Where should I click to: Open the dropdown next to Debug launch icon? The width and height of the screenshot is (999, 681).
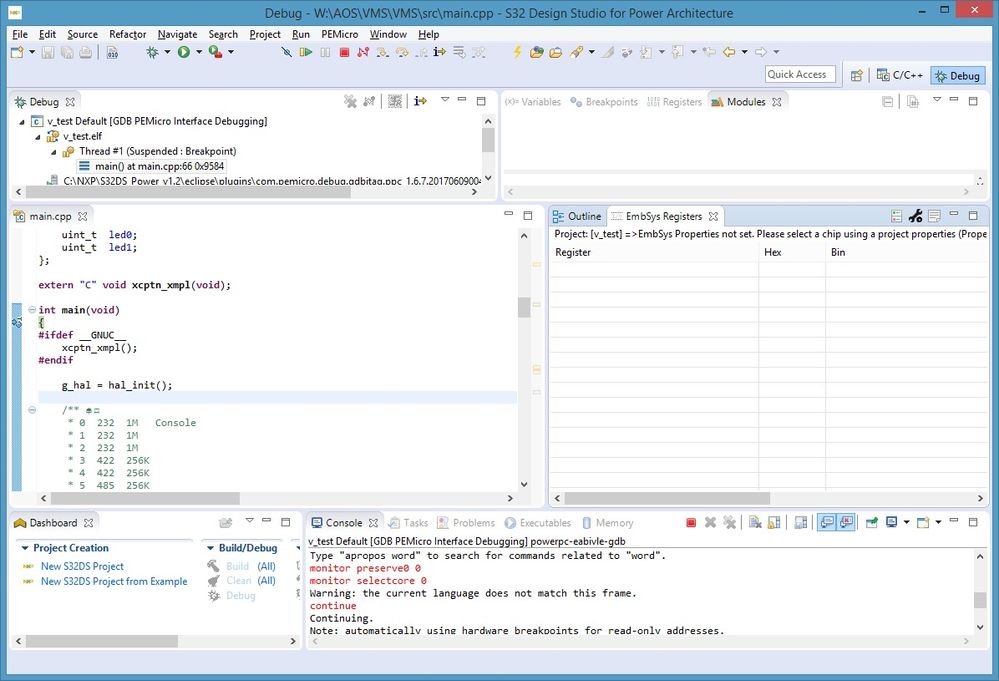pos(167,52)
